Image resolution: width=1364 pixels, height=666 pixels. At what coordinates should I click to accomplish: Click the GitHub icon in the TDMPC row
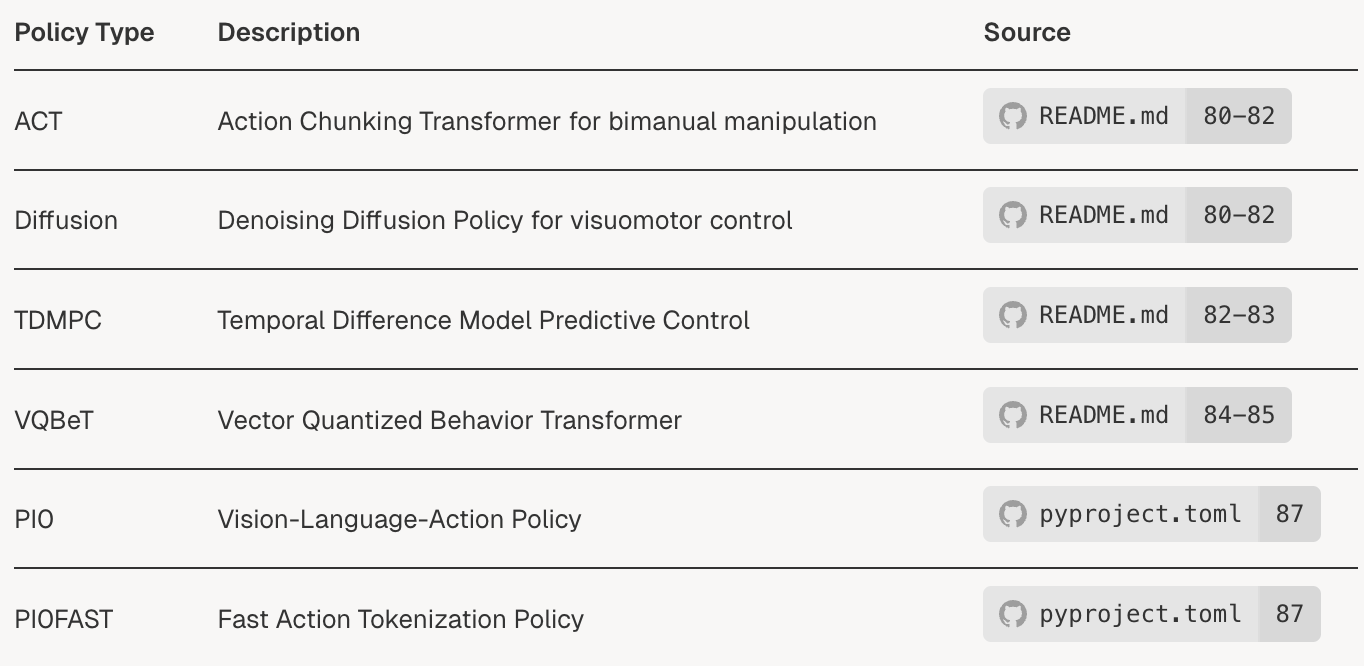coord(1013,315)
